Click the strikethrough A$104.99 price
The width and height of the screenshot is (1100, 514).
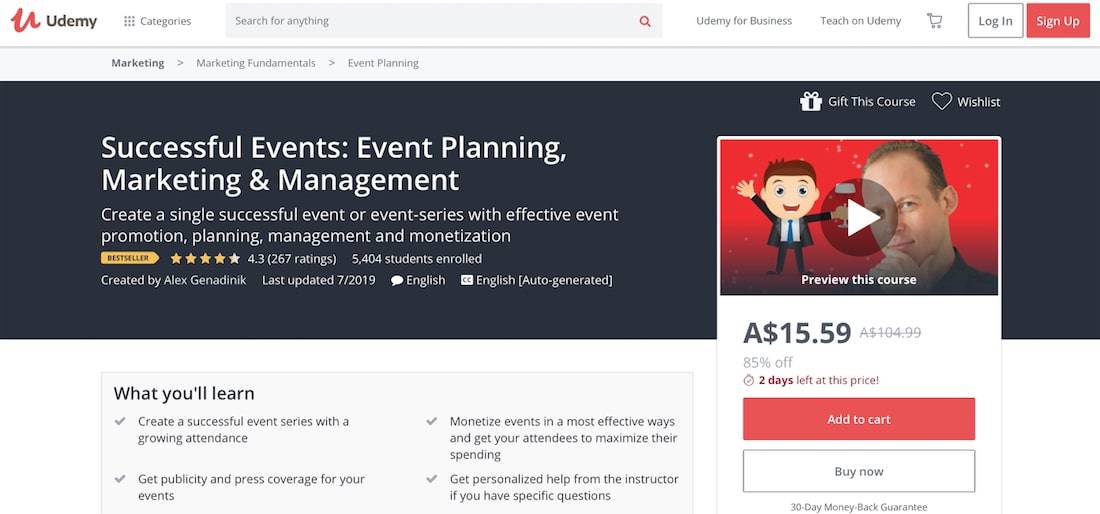890,333
